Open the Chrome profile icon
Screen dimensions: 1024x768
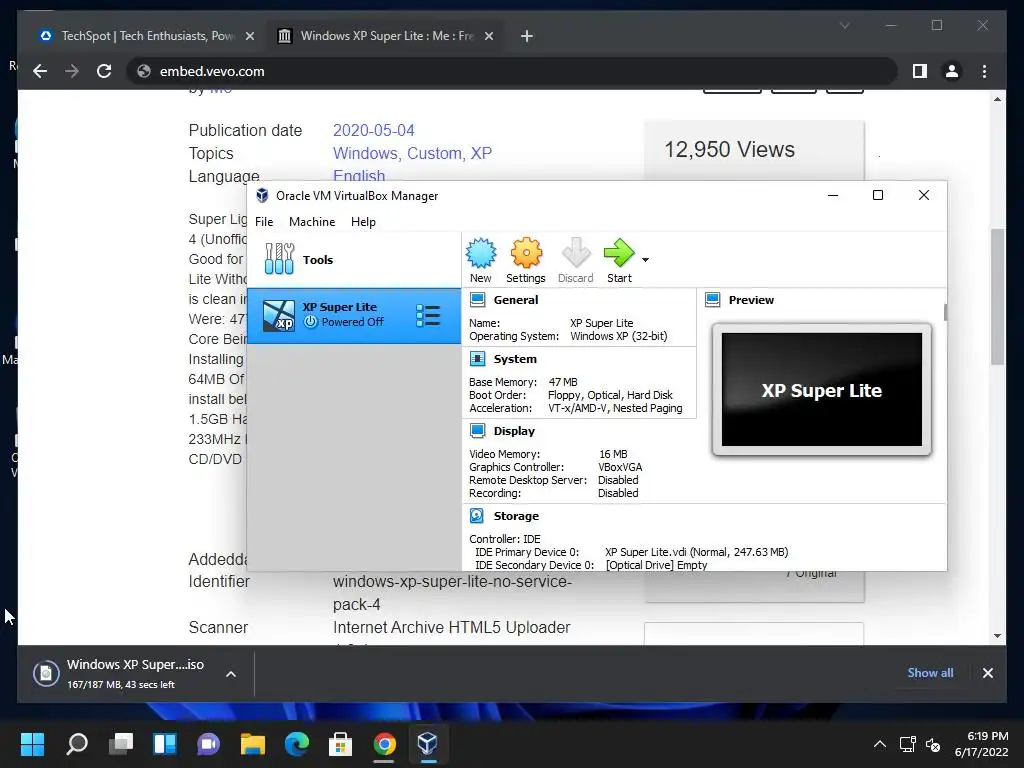(952, 71)
